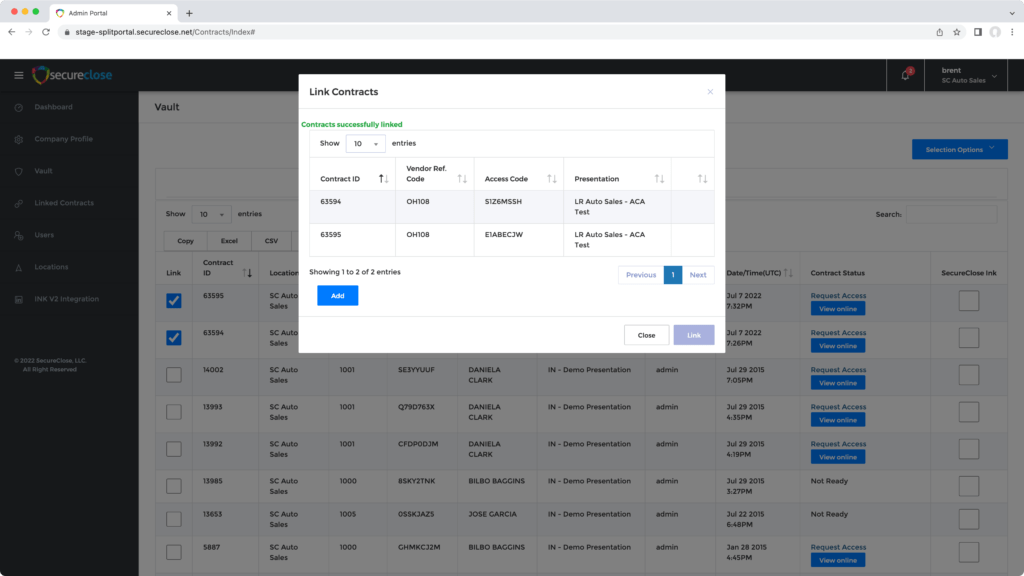This screenshot has height=576, width=1024.
Task: Open the Vault shield icon in sidebar
Action: [x=20, y=171]
